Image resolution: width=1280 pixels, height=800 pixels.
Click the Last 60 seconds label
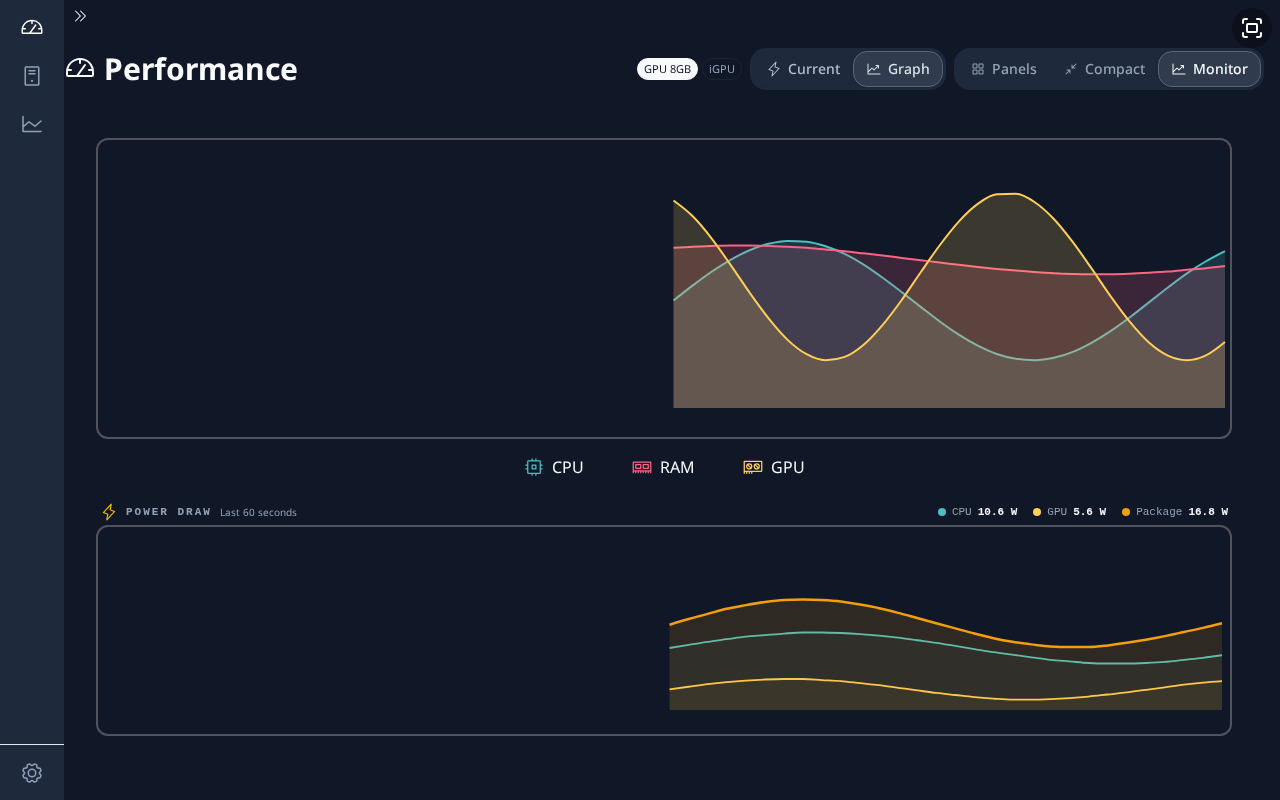258,513
